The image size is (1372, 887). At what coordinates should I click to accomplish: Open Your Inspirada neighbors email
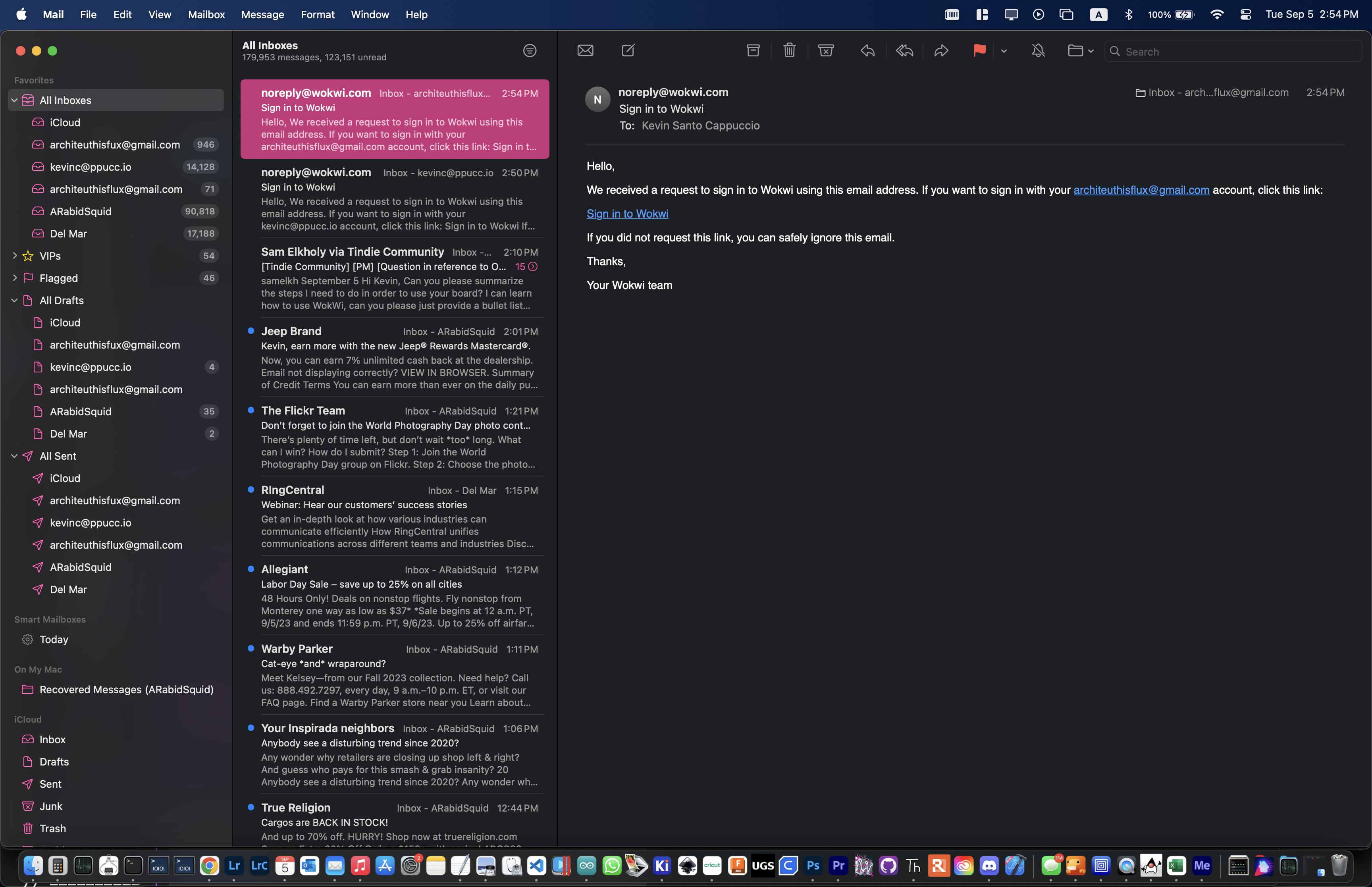click(395, 755)
